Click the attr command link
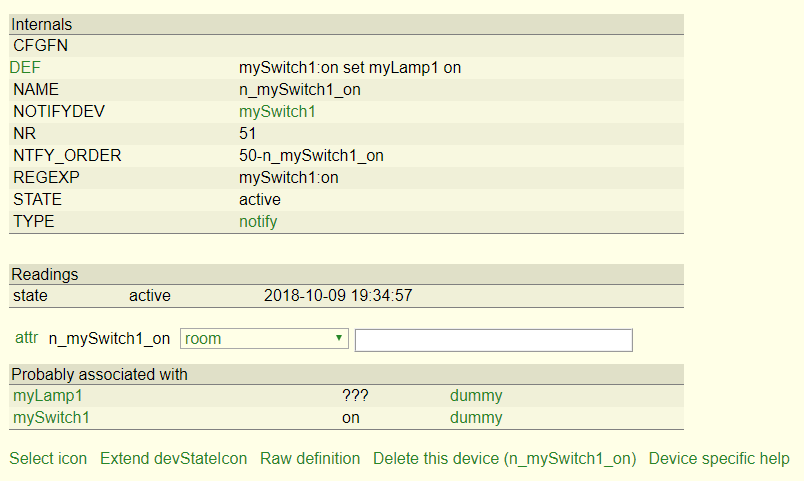The height and width of the screenshot is (481, 804). [x=27, y=338]
